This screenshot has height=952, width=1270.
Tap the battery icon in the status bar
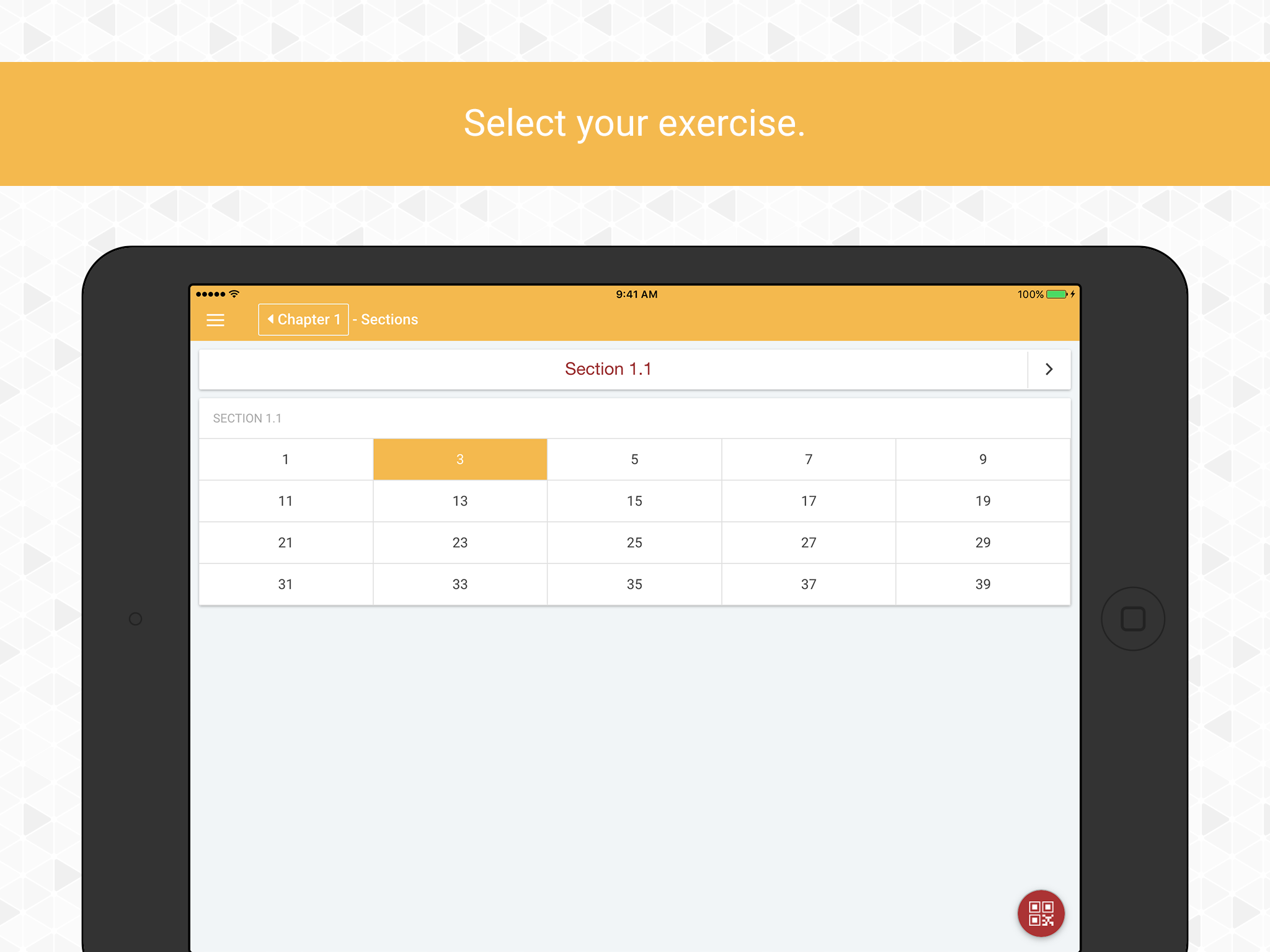1056,294
